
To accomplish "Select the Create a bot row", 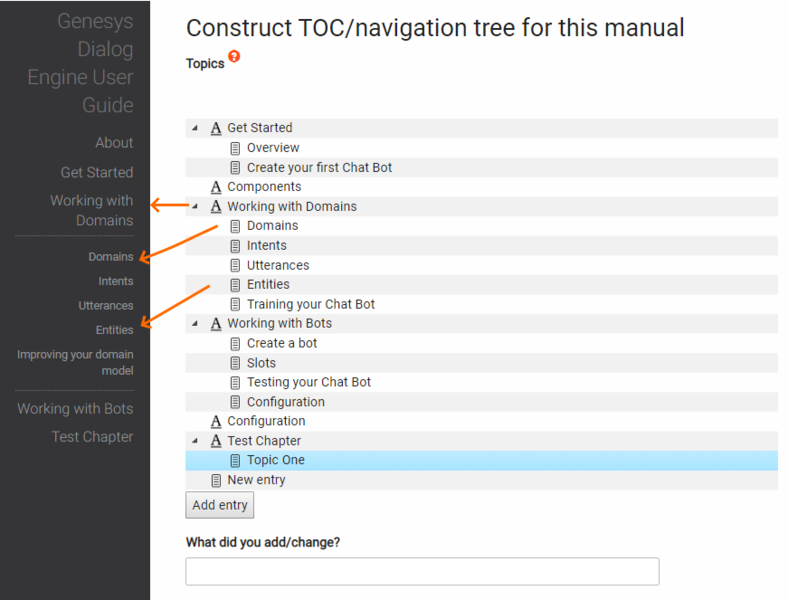I will click(x=481, y=344).
